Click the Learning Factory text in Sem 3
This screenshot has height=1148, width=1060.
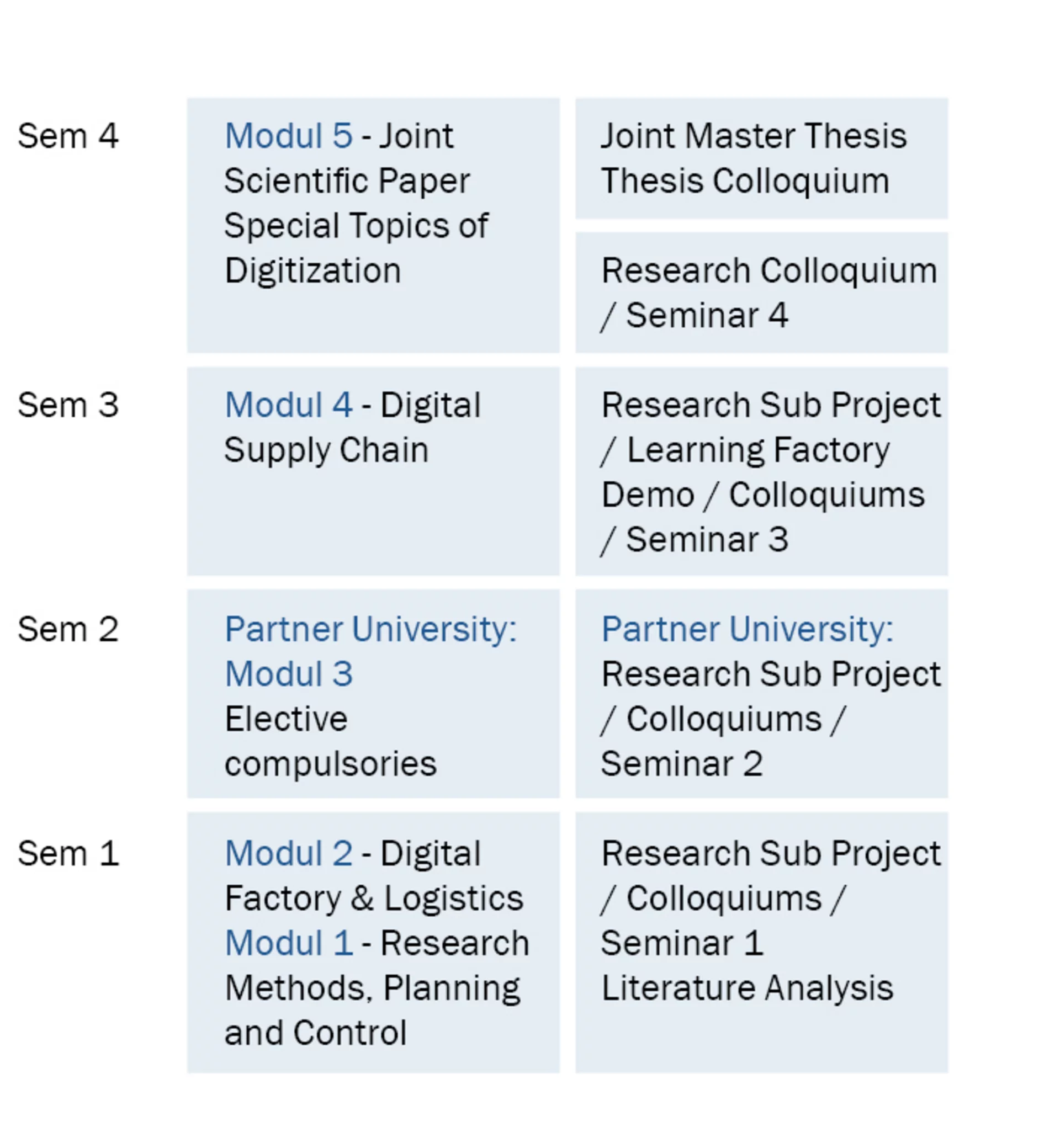pos(757,450)
